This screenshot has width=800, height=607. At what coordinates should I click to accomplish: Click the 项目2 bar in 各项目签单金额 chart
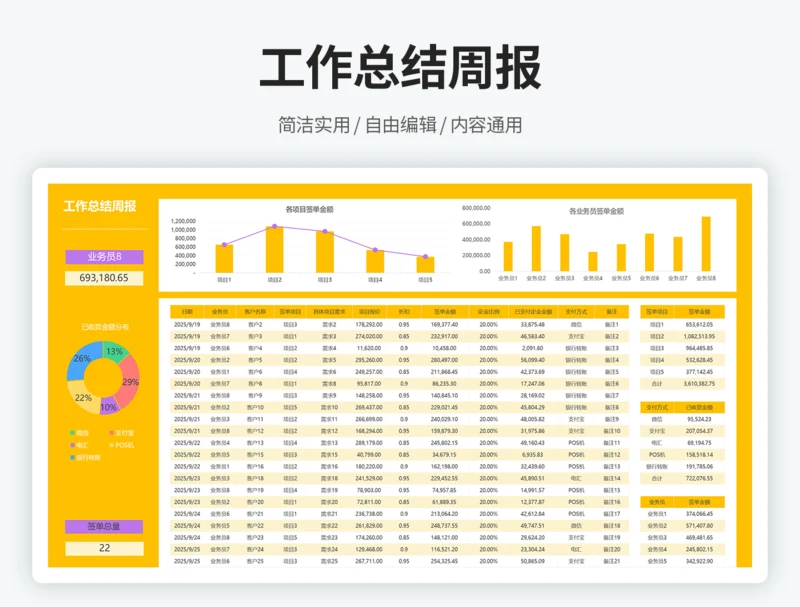coord(274,249)
